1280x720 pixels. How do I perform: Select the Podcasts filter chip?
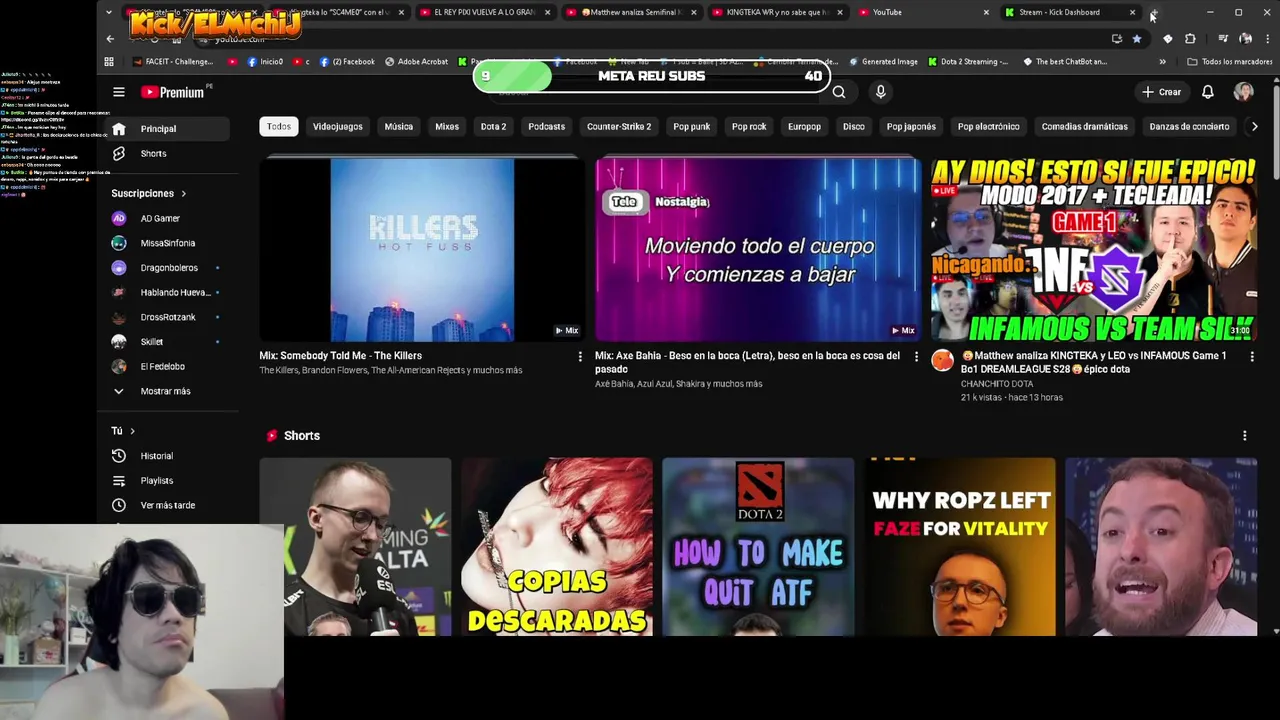point(547,127)
